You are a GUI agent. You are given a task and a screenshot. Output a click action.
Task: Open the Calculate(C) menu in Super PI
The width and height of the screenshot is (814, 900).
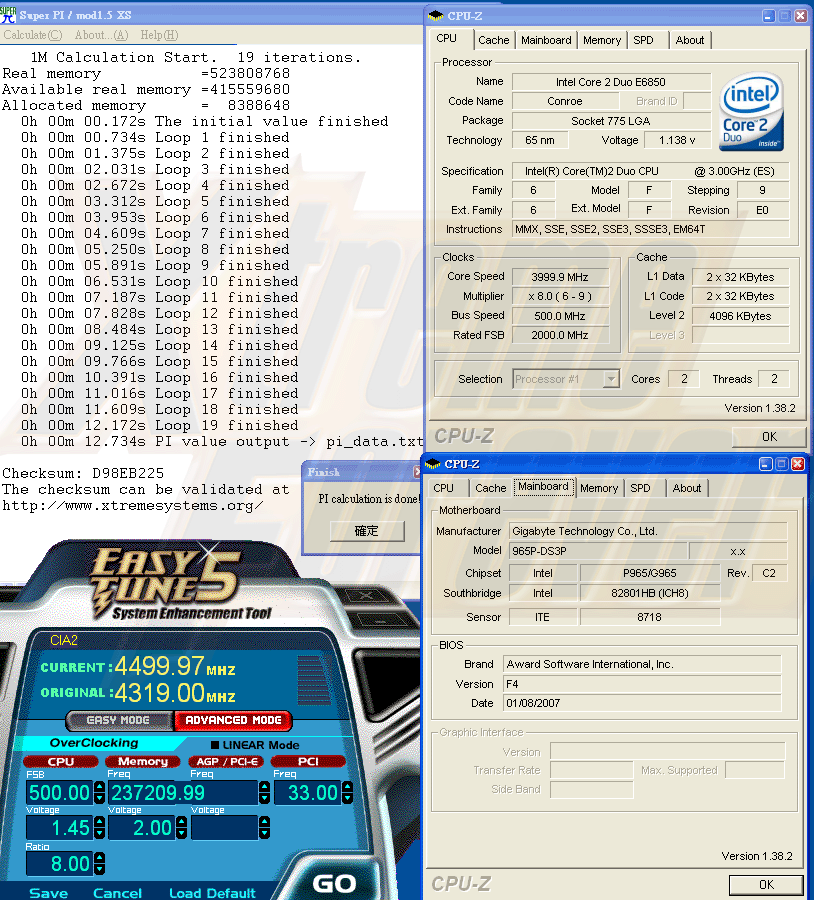[x=33, y=35]
